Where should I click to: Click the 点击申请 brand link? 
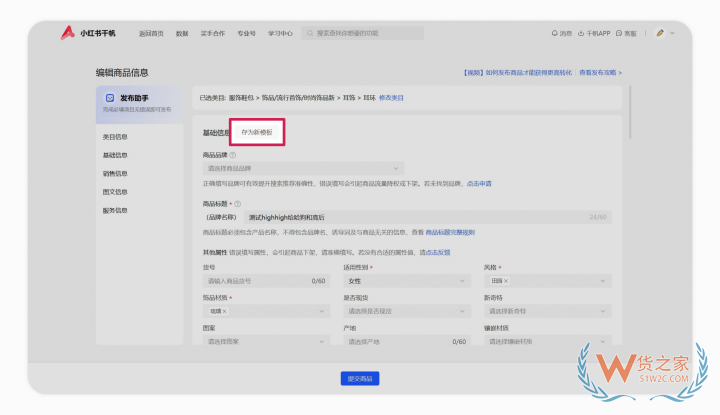(x=479, y=184)
